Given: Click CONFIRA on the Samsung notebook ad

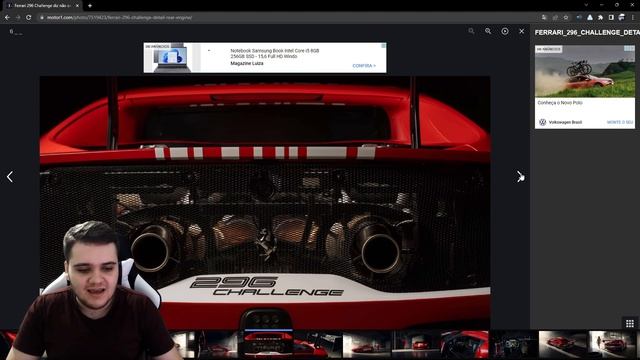Looking at the screenshot, I should pos(364,66).
